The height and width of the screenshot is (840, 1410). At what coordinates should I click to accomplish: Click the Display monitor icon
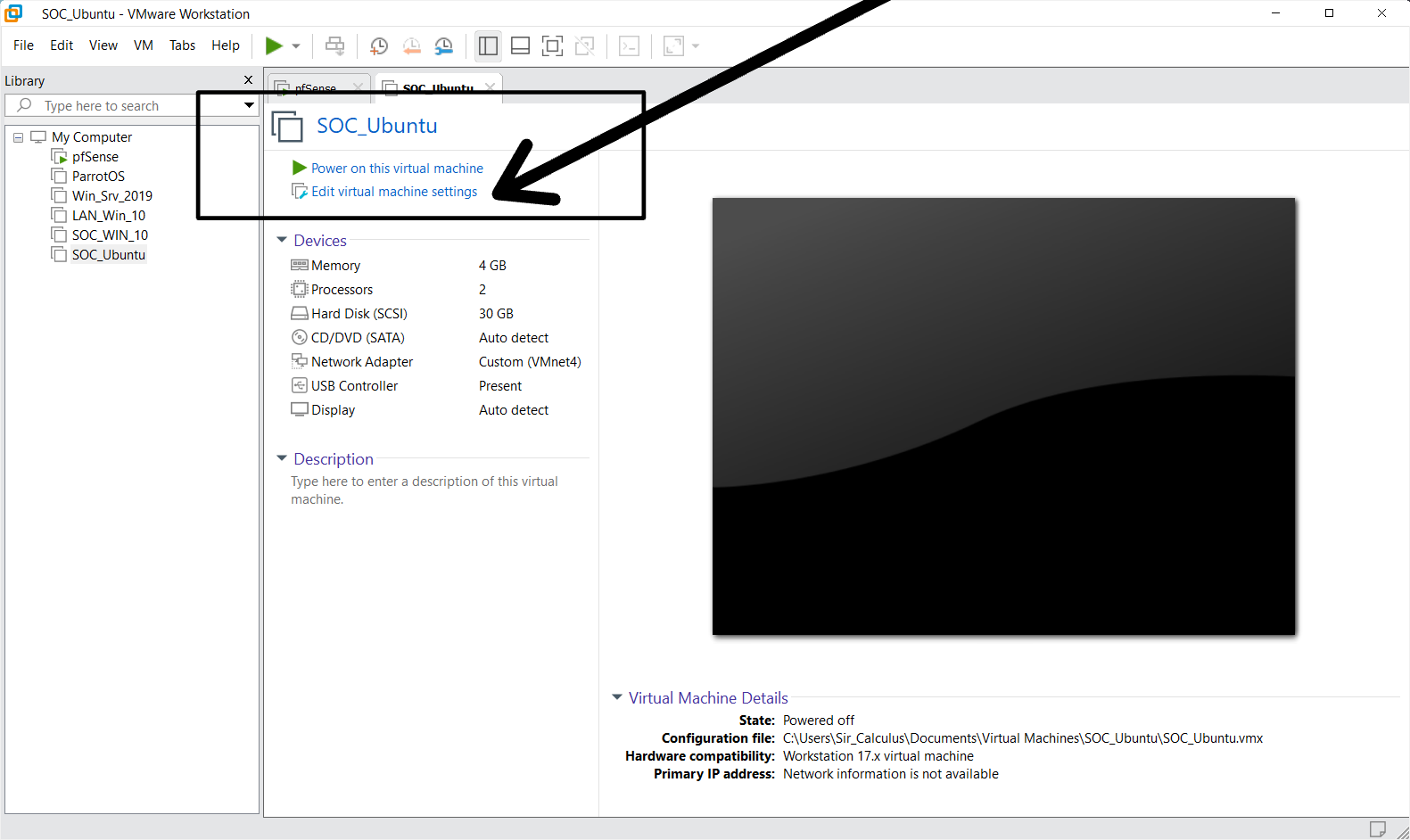coord(300,409)
